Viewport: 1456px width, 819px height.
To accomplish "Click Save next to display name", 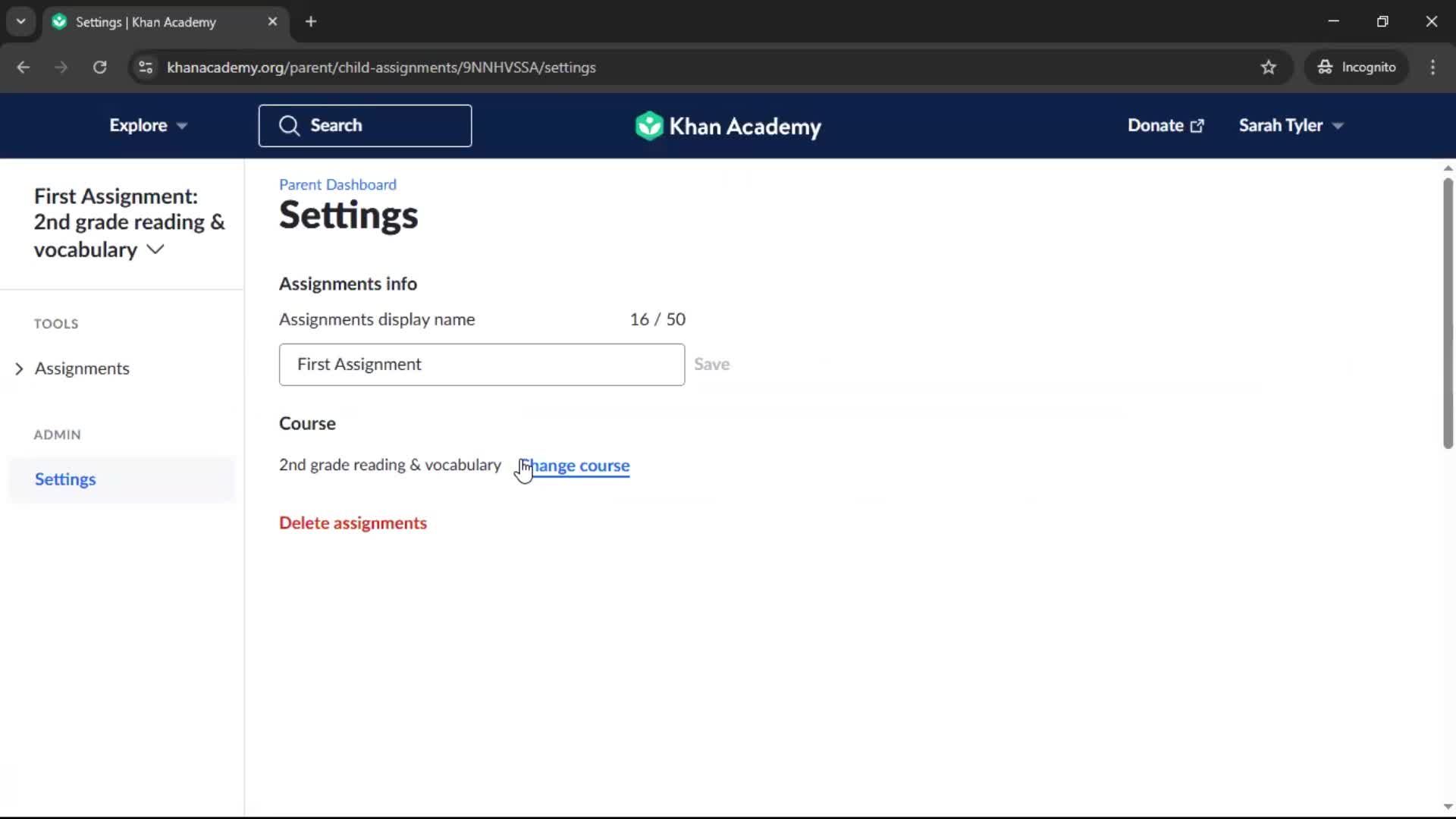I will click(x=712, y=365).
